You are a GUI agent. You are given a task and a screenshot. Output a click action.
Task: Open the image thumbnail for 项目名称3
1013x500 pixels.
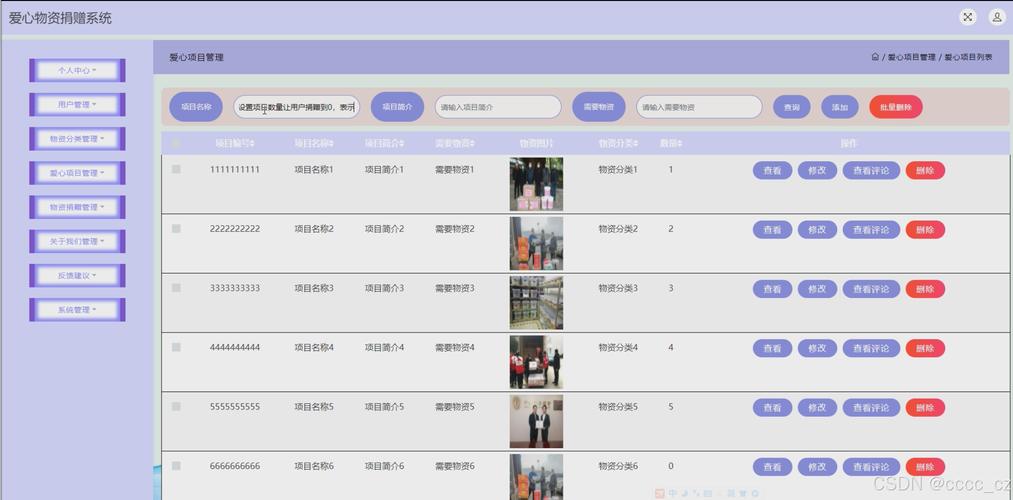point(536,303)
